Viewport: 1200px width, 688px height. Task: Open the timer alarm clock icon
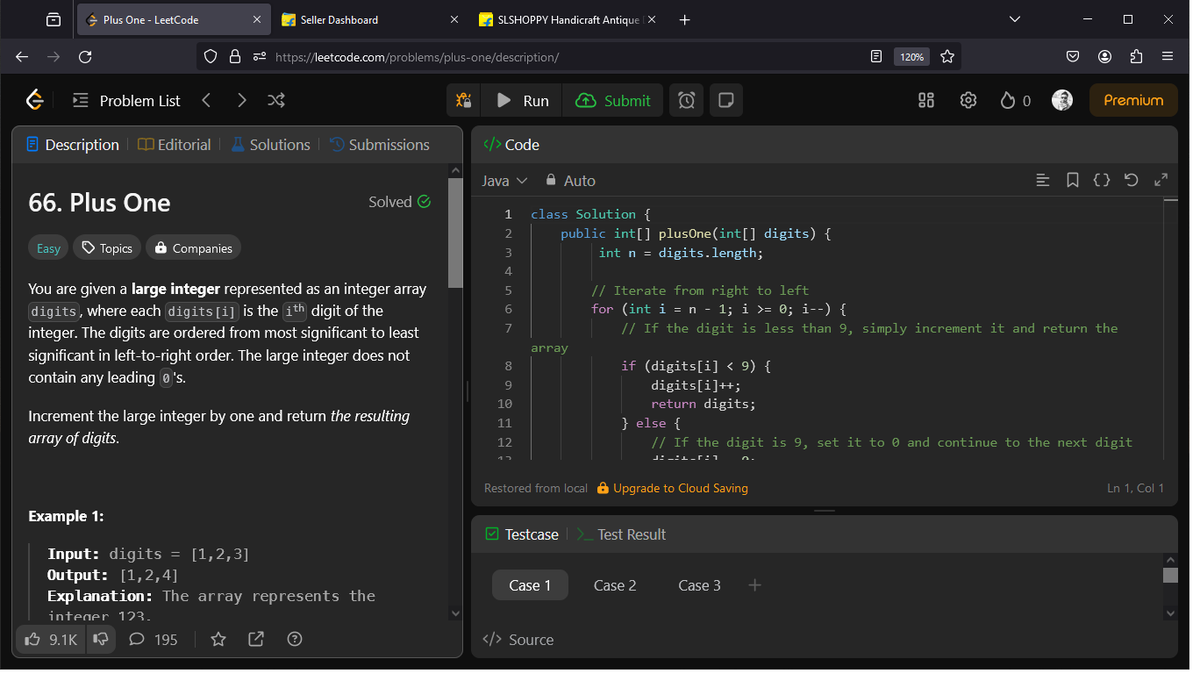tap(686, 100)
